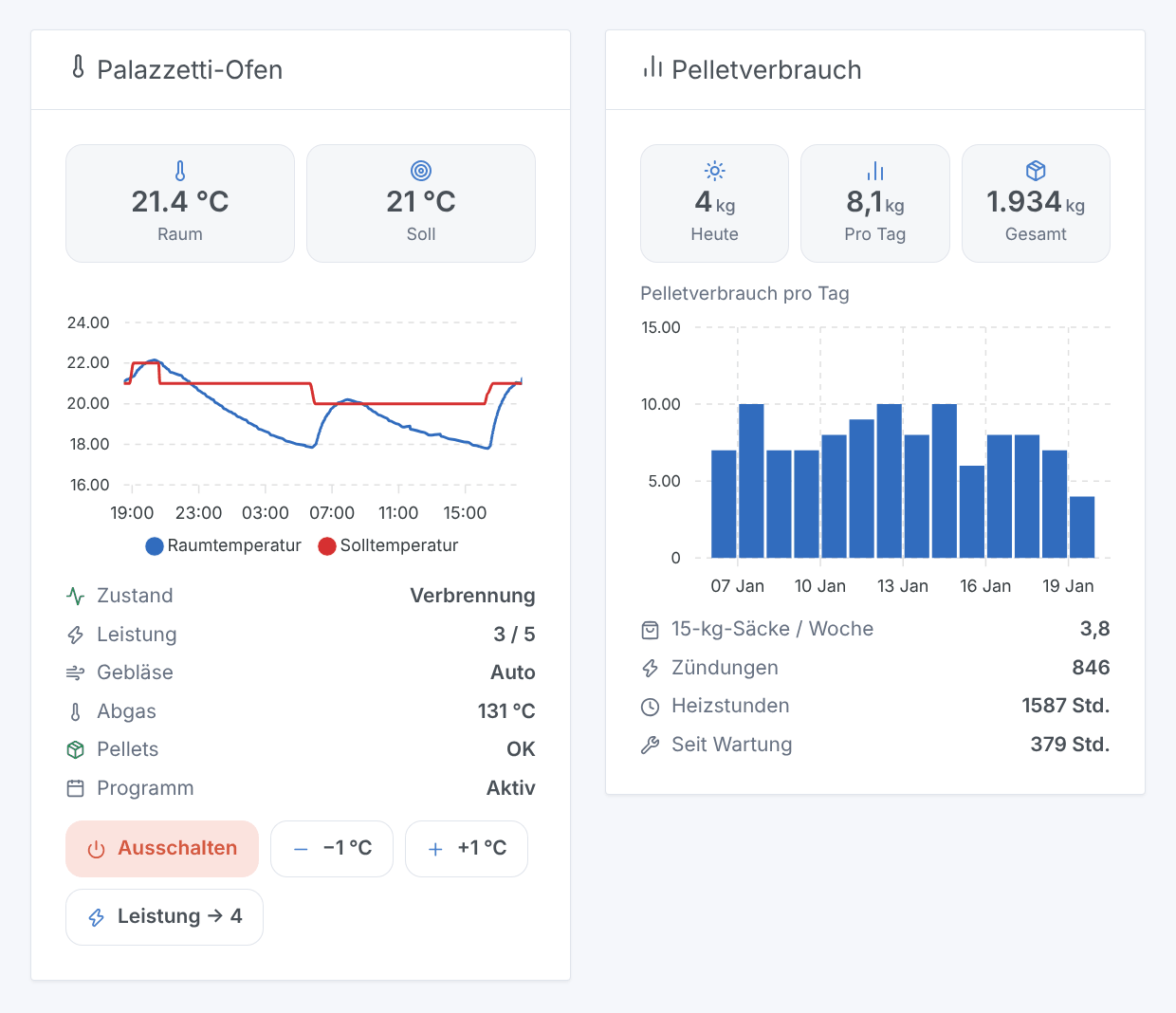The image size is (1176, 1013).
Task: Click the Palazzetti-Ofen card title
Action: (190, 70)
